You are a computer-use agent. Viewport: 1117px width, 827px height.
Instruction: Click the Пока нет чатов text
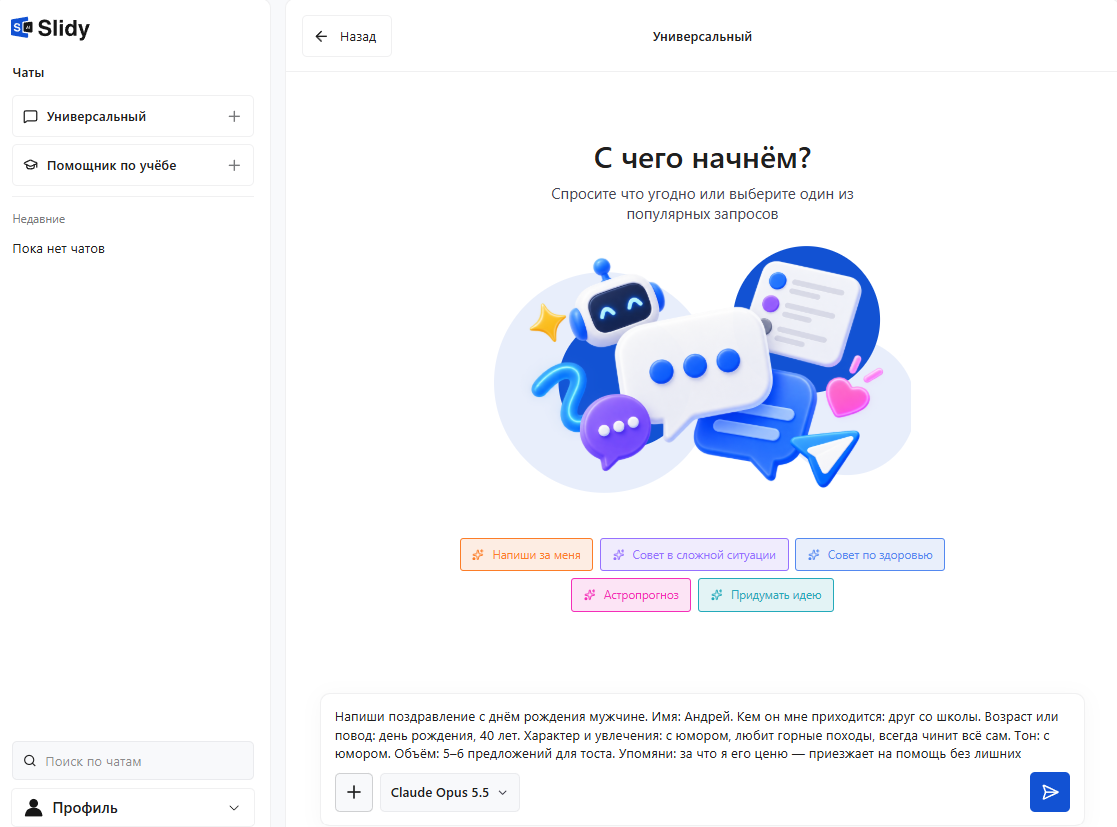(x=58, y=249)
